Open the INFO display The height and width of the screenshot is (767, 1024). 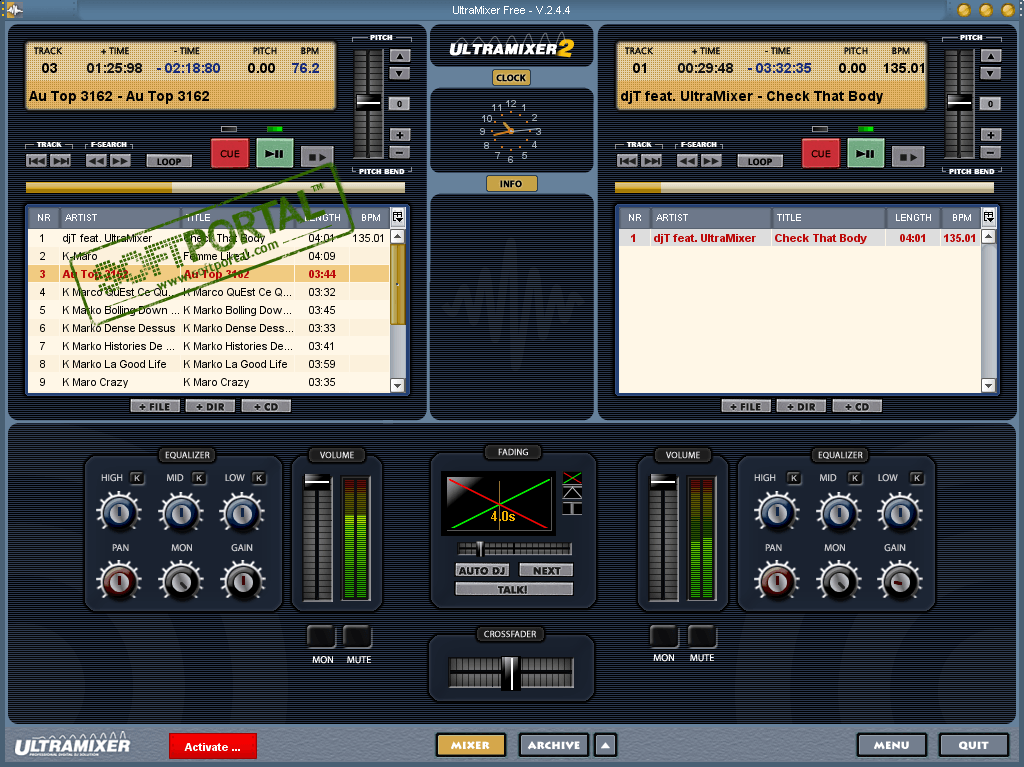coord(511,184)
